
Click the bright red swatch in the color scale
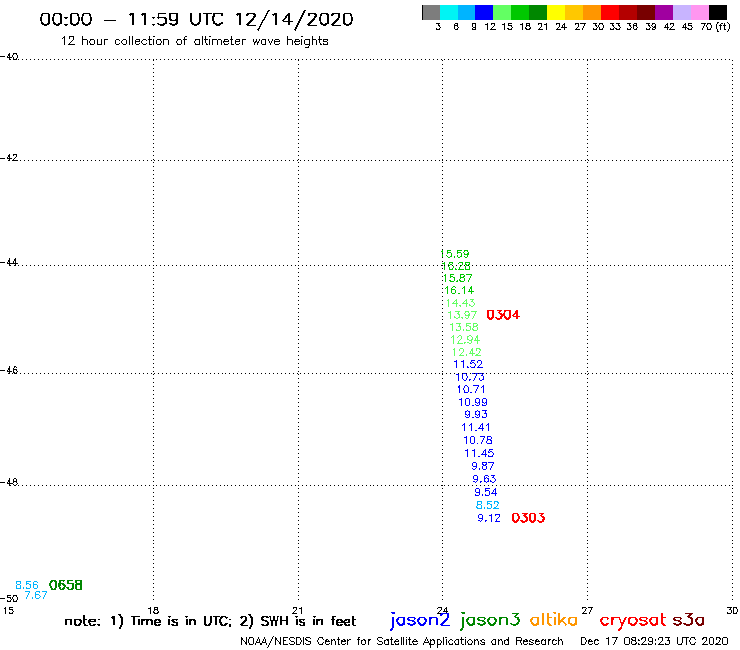click(610, 12)
